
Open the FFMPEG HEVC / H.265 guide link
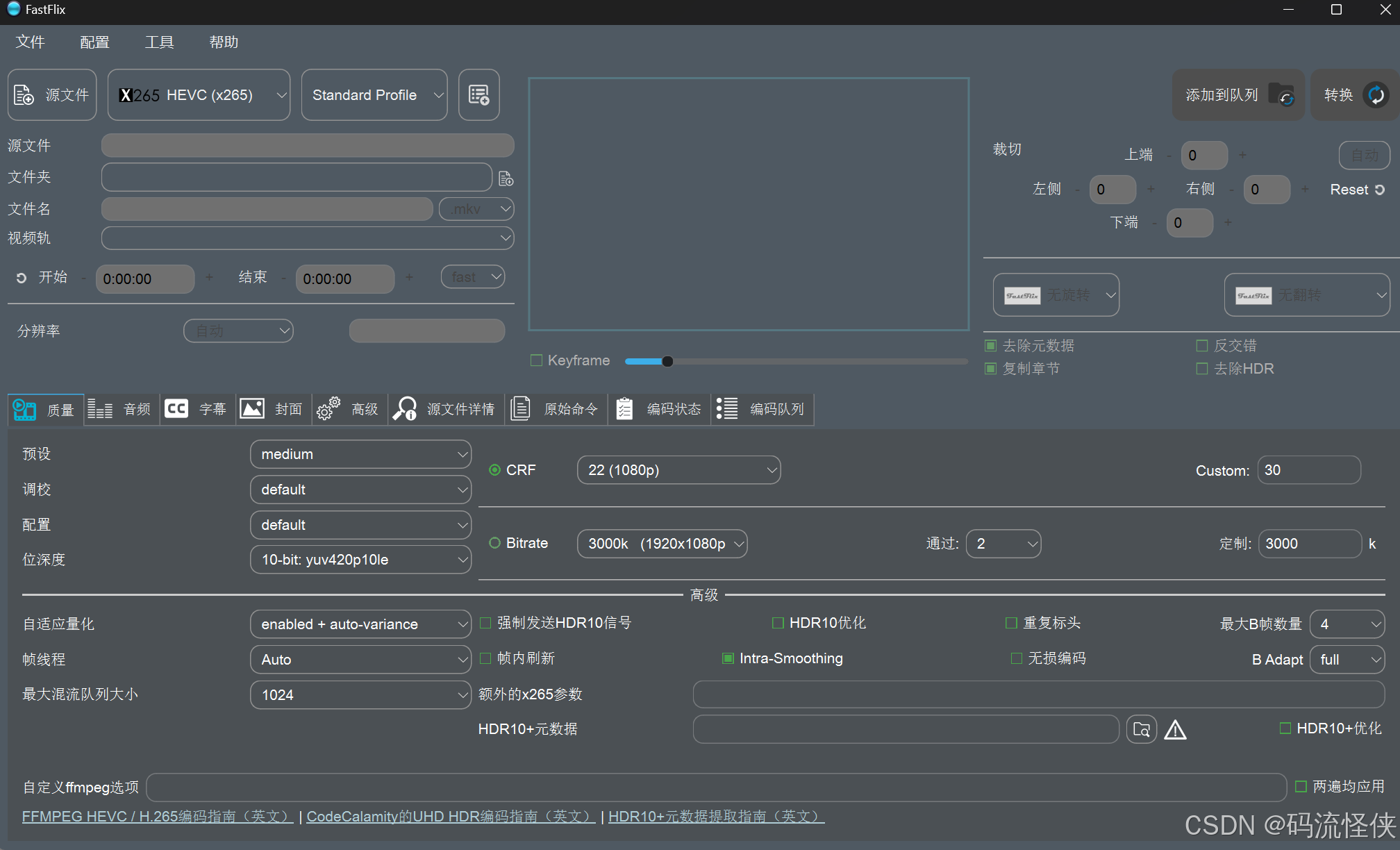tap(158, 817)
